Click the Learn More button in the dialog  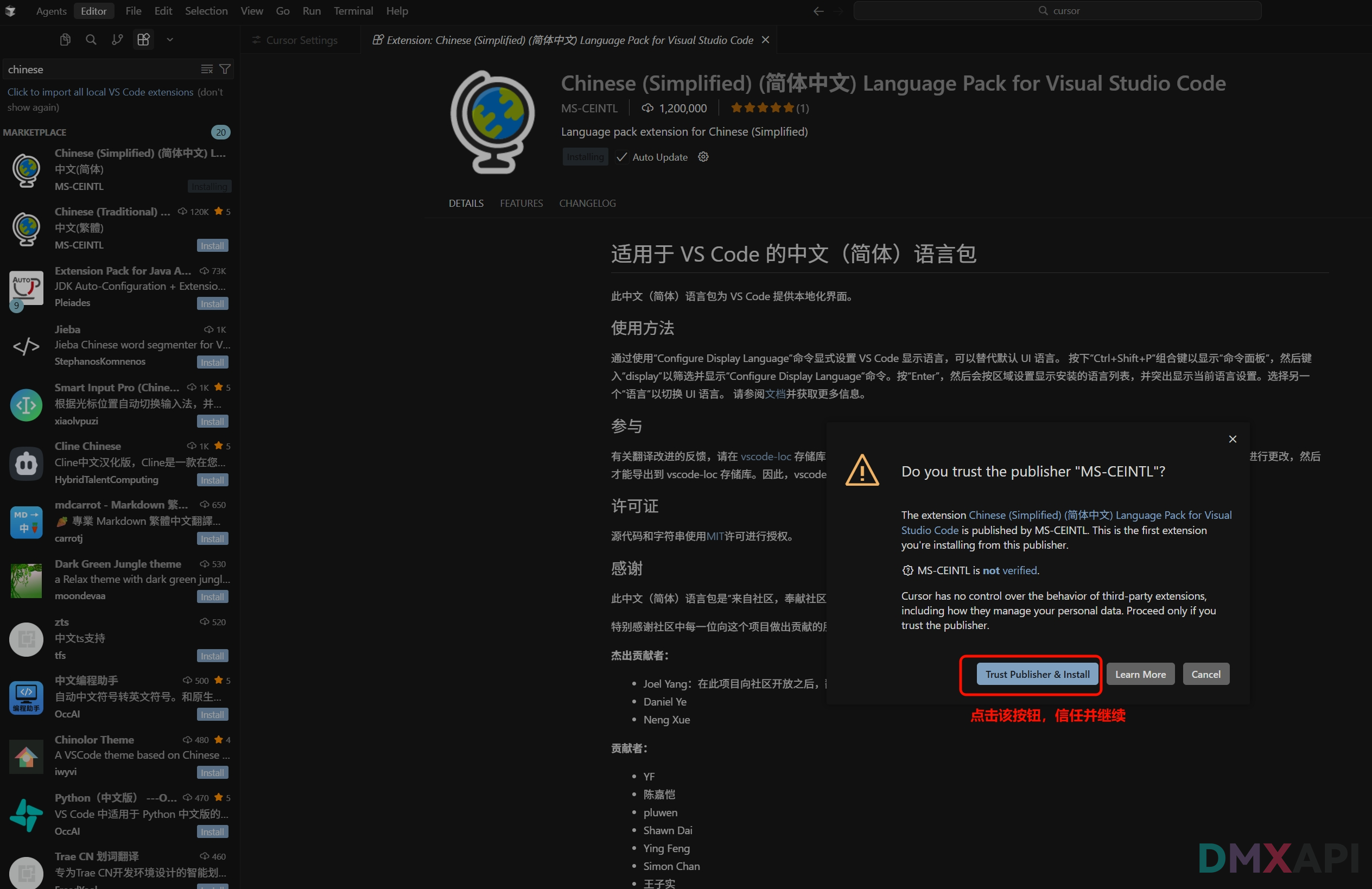pyautogui.click(x=1140, y=674)
